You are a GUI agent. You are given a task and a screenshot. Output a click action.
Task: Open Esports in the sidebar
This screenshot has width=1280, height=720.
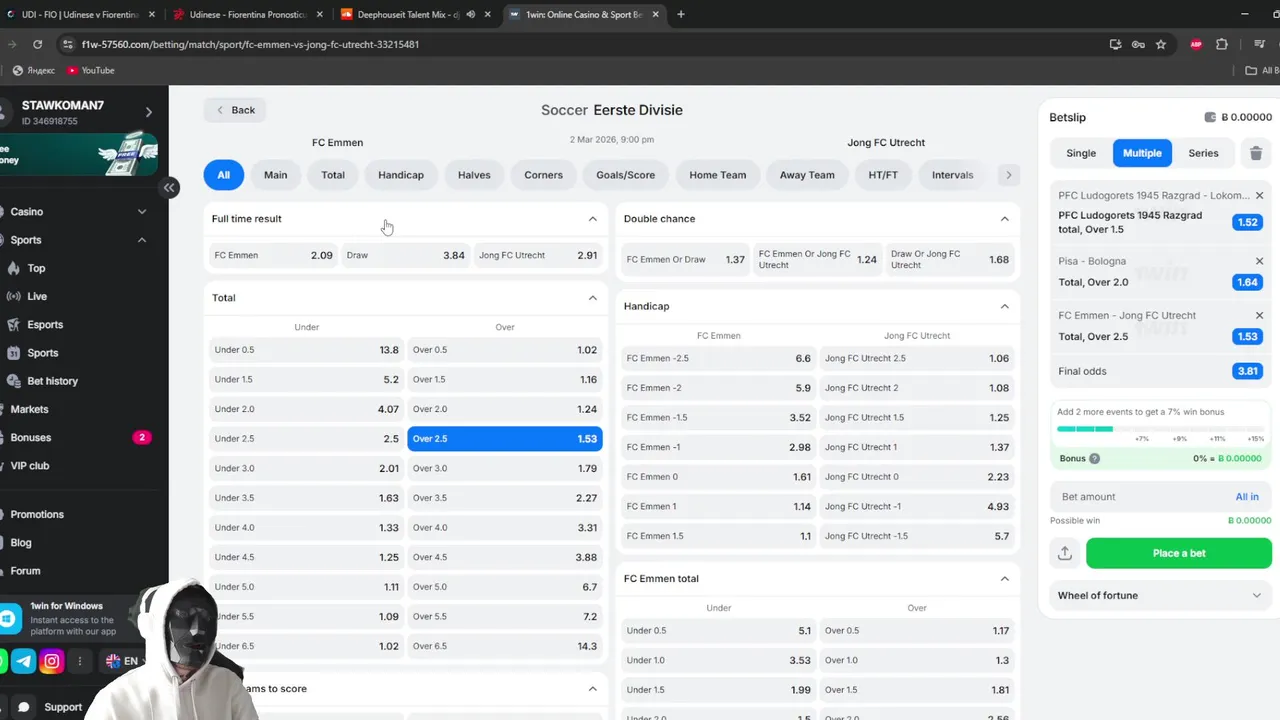click(45, 325)
